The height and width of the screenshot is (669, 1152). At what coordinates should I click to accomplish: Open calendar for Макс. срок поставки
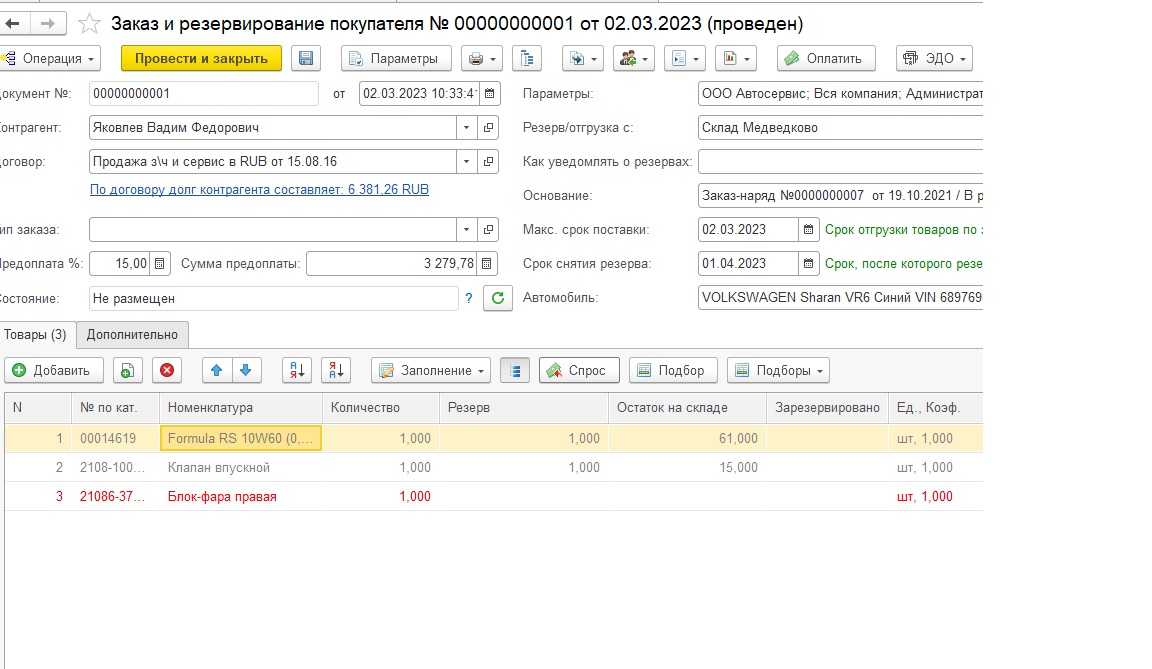[808, 230]
